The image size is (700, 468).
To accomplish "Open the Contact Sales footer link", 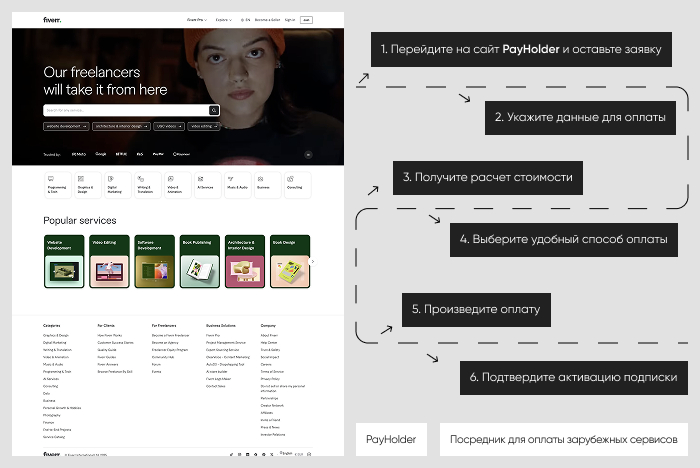I will [216, 386].
